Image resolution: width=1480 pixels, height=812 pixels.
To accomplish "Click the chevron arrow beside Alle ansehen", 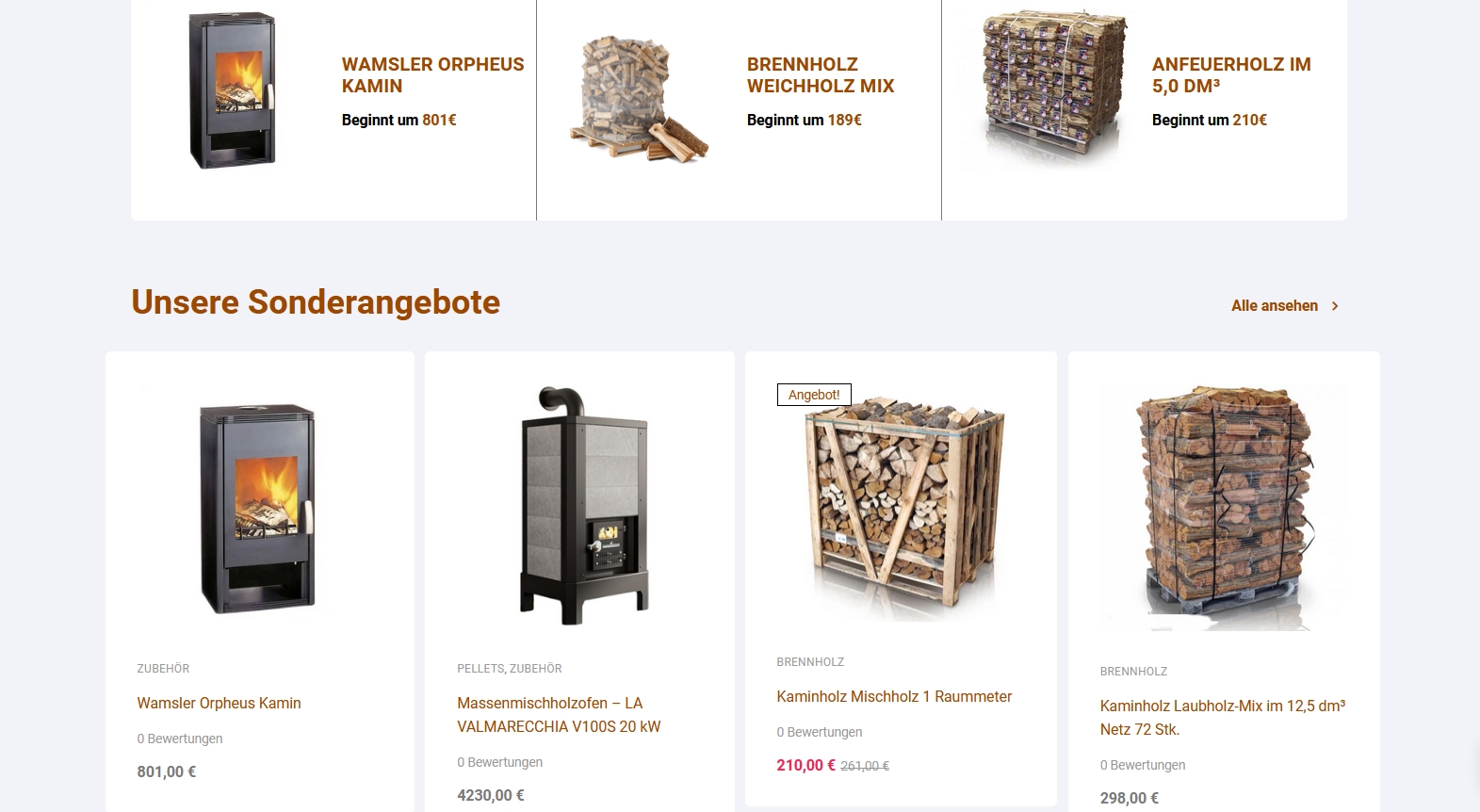I will tap(1334, 306).
